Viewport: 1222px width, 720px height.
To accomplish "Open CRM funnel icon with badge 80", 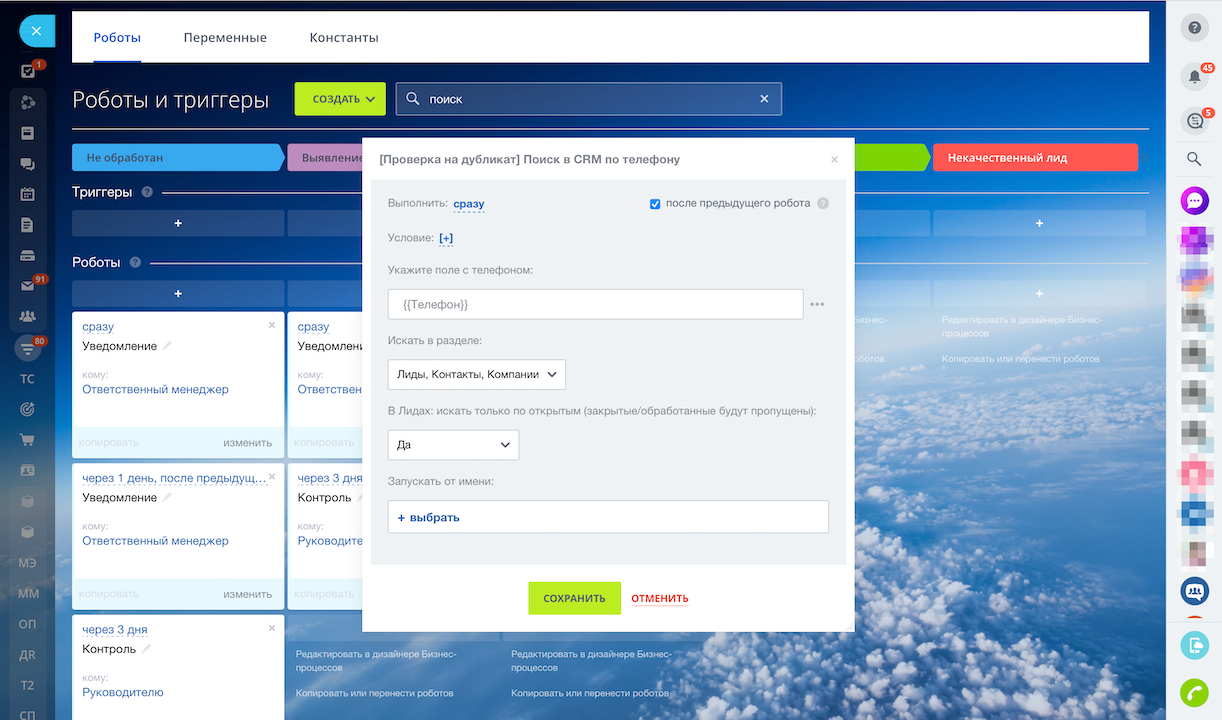I will tap(28, 348).
